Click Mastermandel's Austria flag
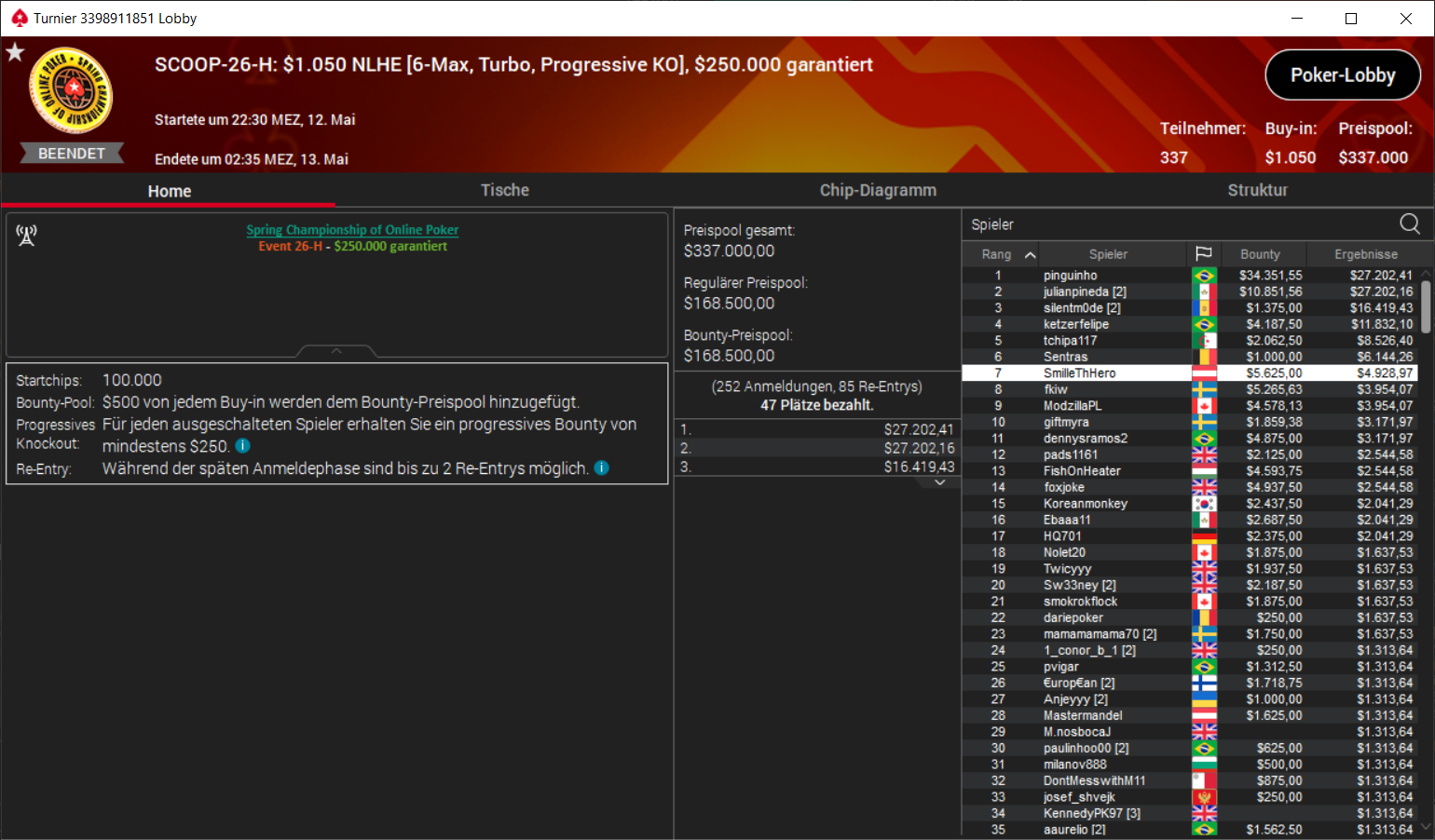Viewport: 1435px width, 840px height. point(1204,715)
